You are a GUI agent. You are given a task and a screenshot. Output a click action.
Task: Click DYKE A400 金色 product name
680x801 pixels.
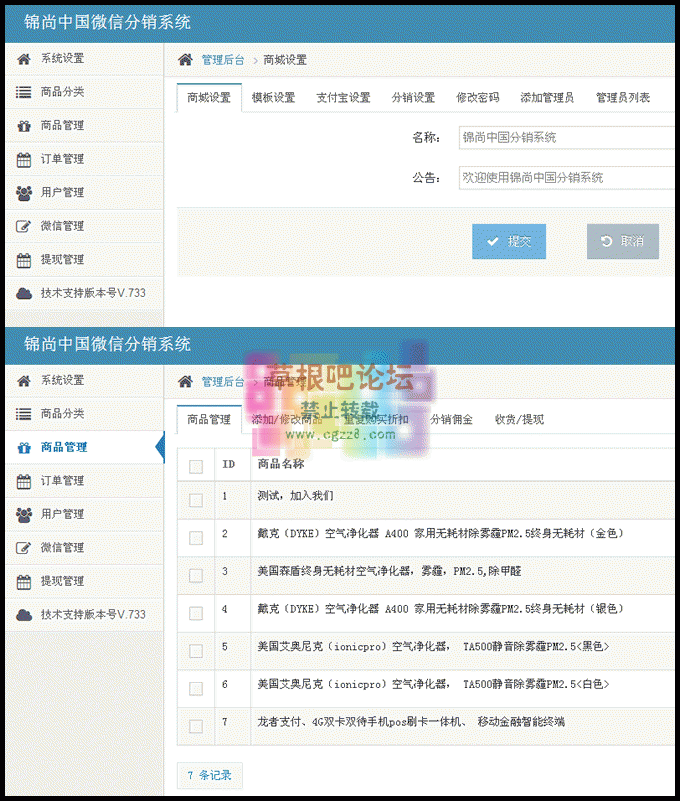pyautogui.click(x=440, y=533)
